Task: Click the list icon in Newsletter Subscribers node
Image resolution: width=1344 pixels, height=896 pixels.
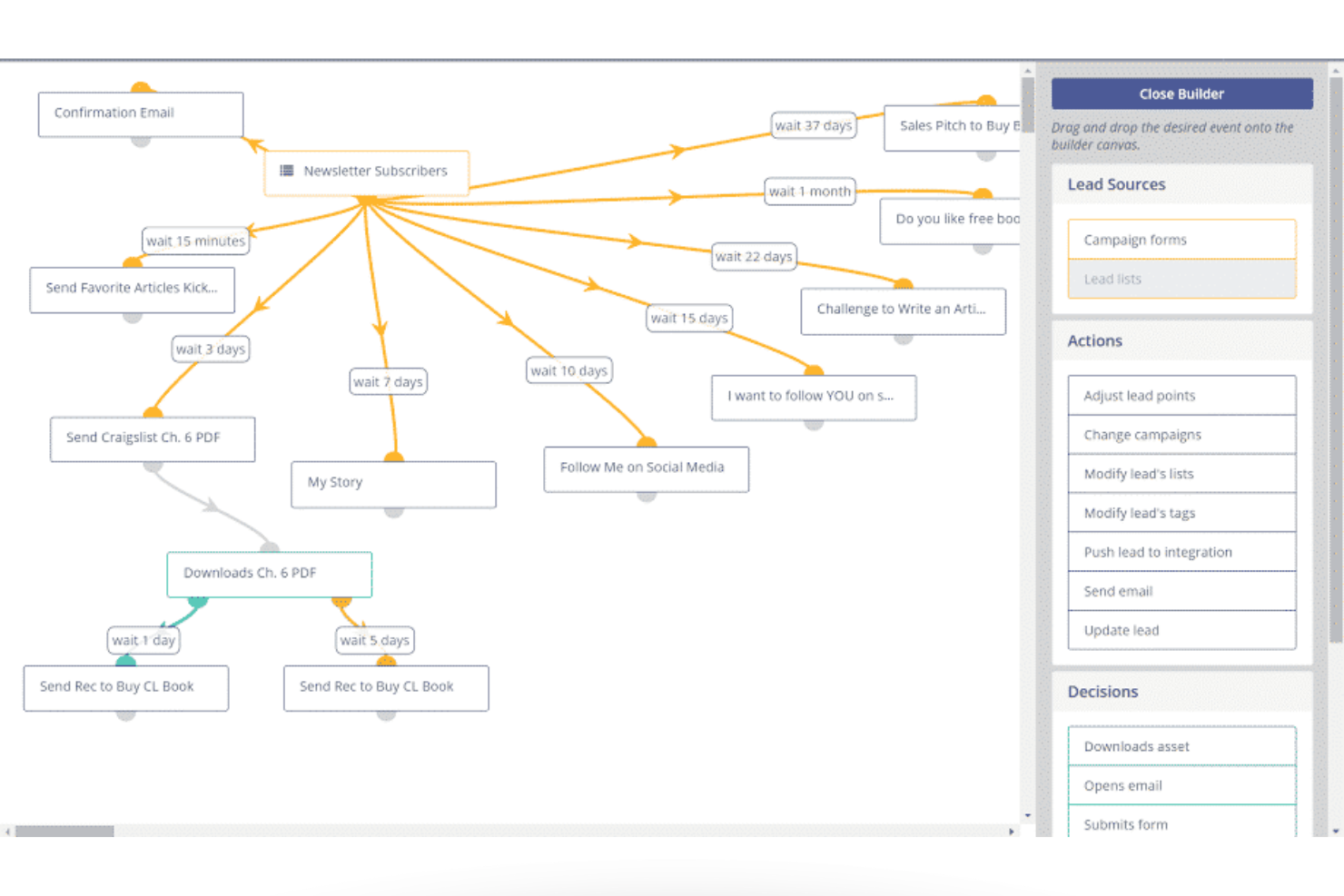Action: (x=286, y=171)
